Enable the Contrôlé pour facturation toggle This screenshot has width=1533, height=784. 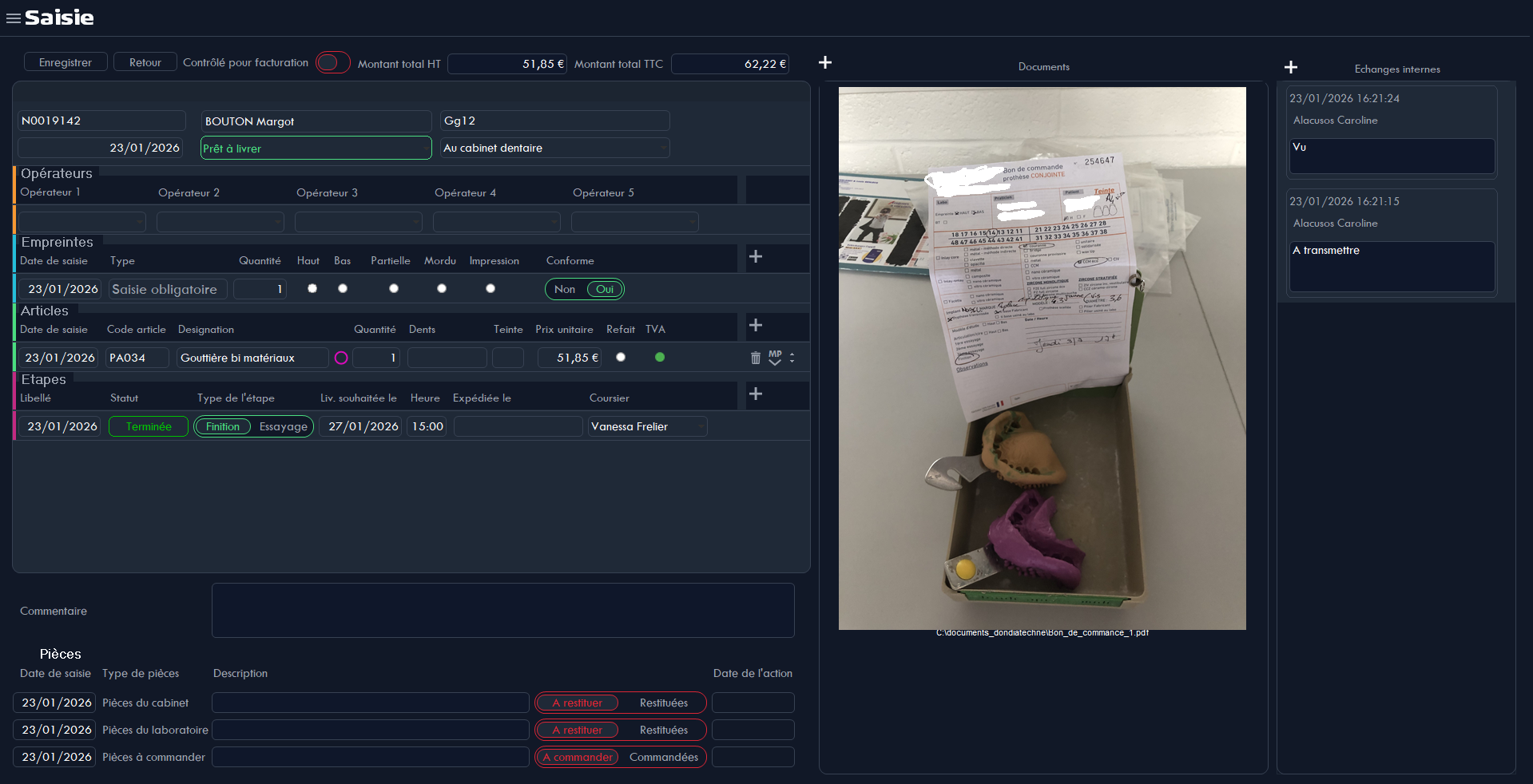coord(332,62)
